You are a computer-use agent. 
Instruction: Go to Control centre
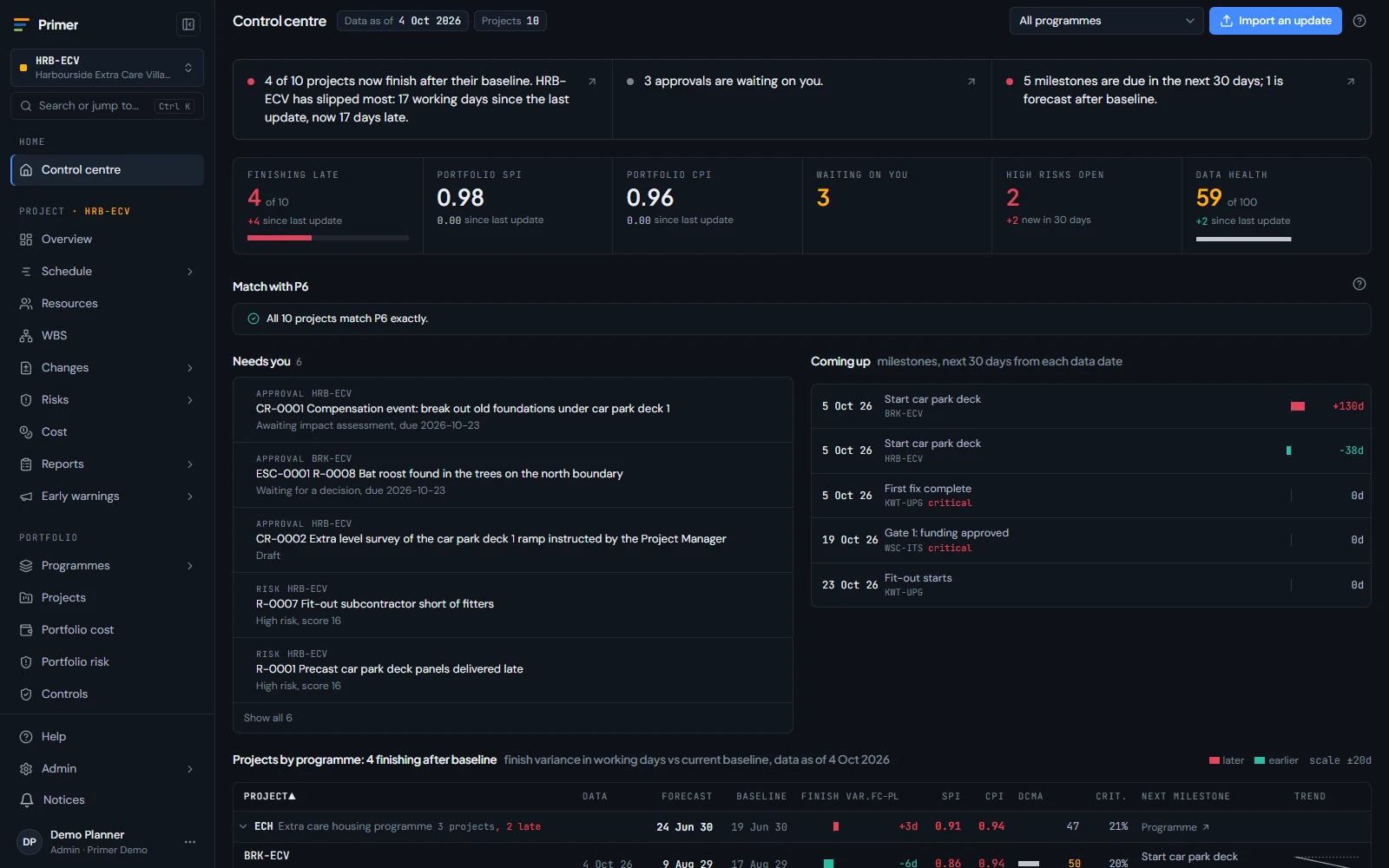107,170
